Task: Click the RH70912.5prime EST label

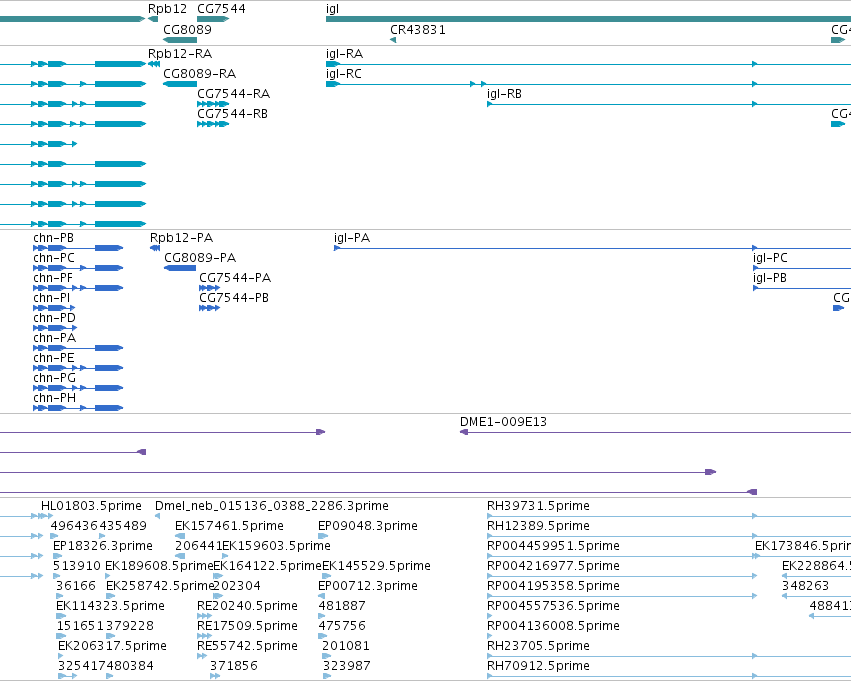Action: (538, 666)
